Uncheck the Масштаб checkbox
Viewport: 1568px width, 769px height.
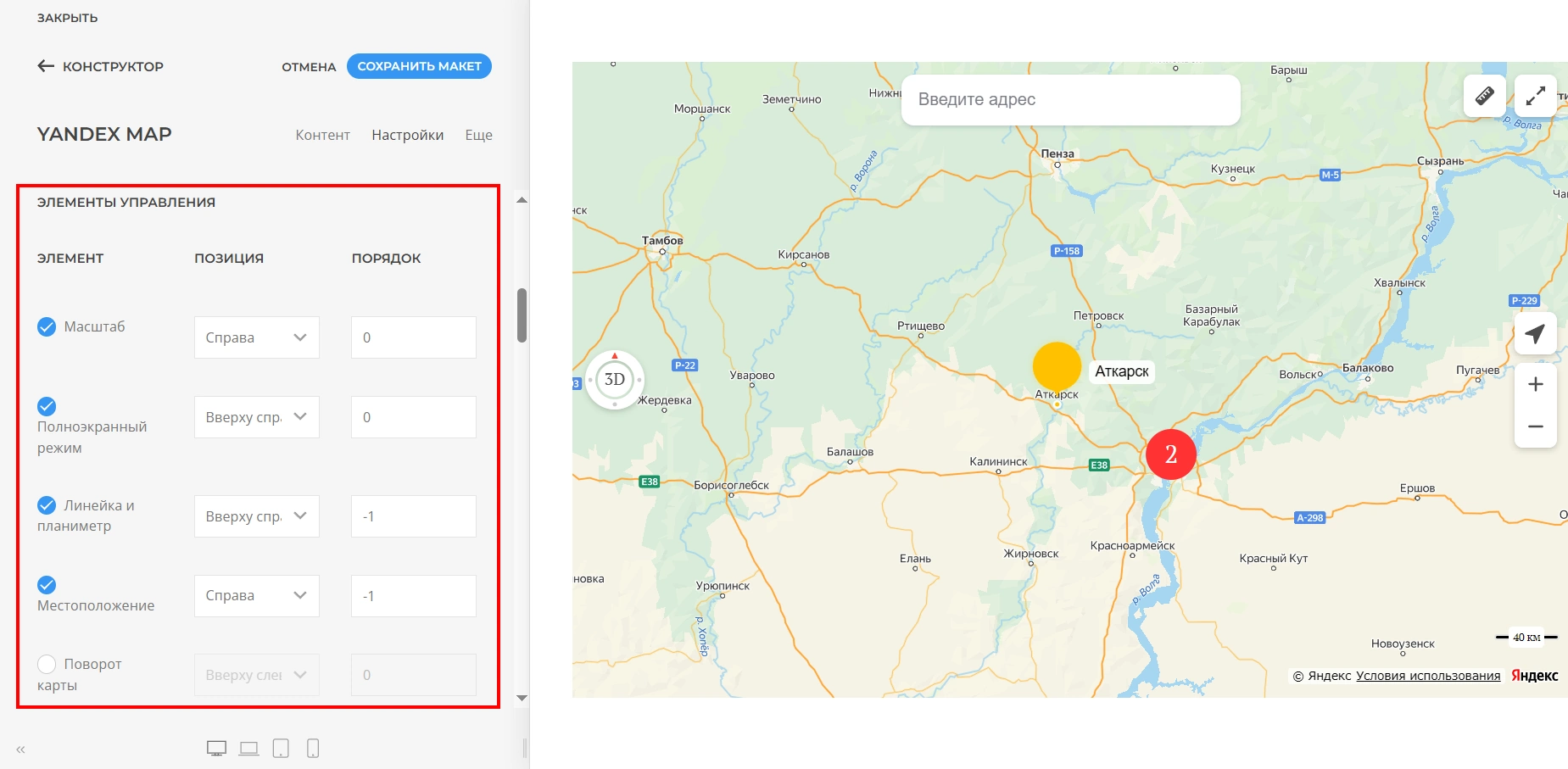point(47,326)
